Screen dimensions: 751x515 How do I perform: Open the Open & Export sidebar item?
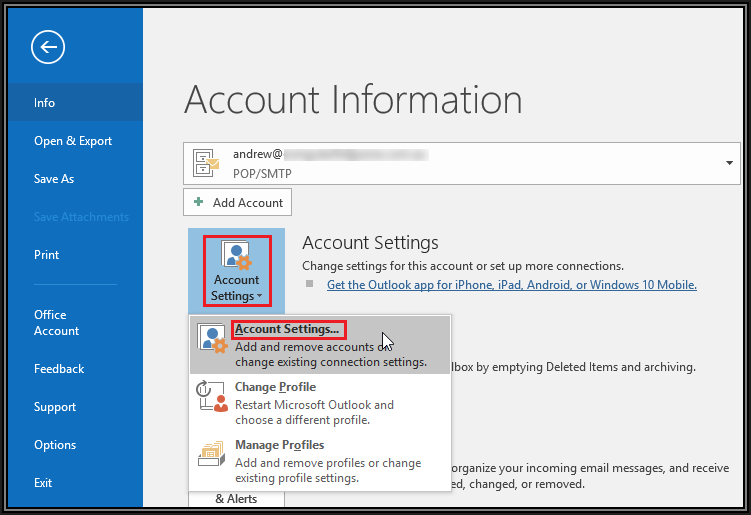point(75,140)
